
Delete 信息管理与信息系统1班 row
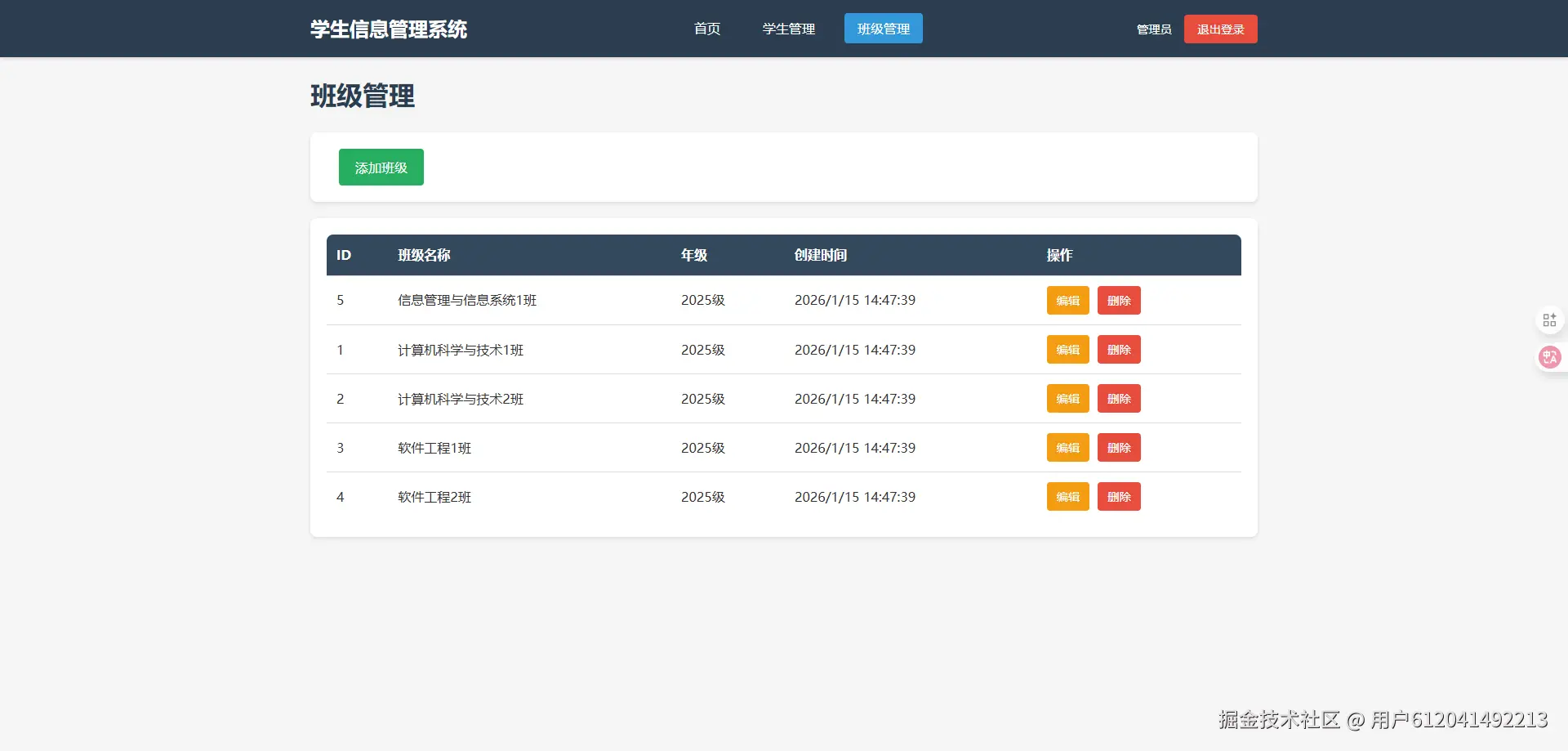pos(1119,301)
